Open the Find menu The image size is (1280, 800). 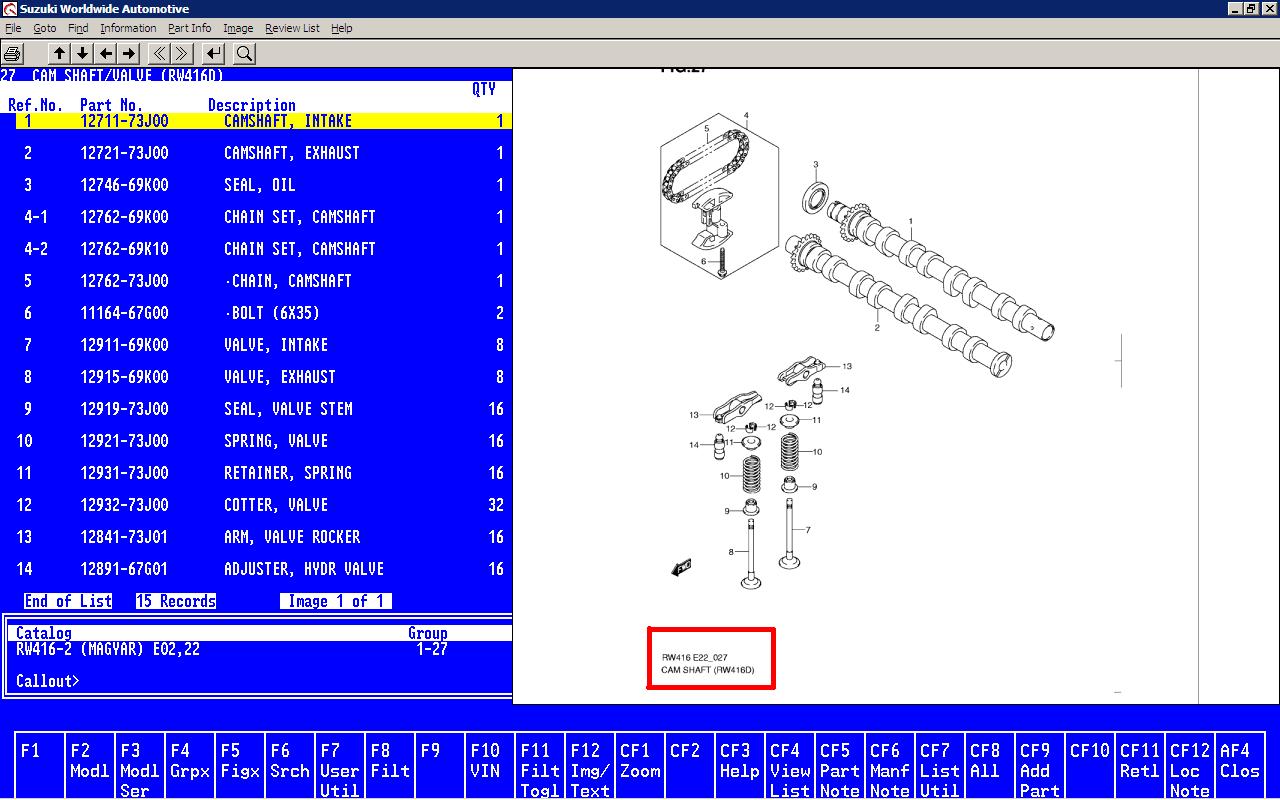[78, 28]
